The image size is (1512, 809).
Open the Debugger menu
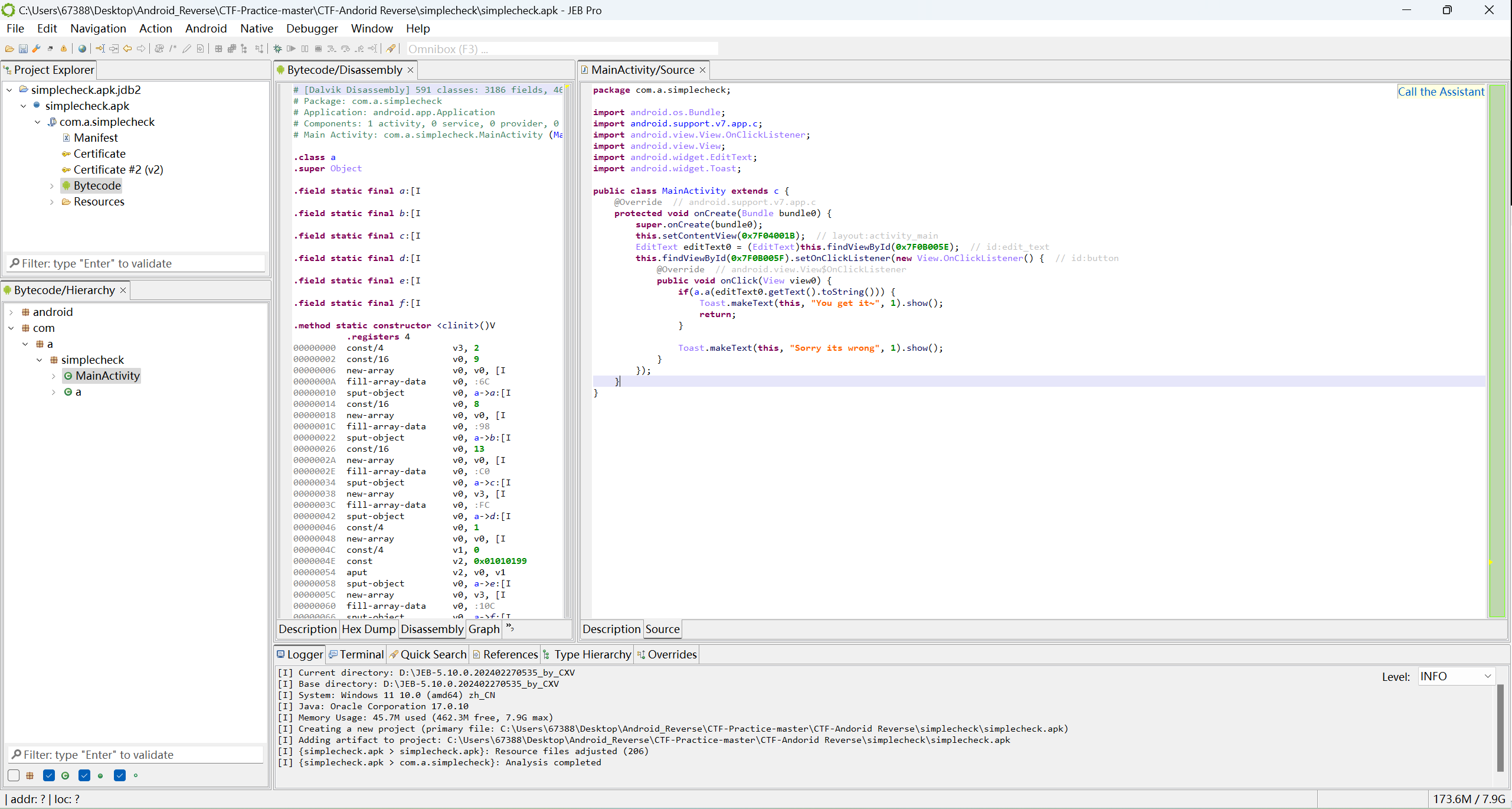[x=312, y=28]
